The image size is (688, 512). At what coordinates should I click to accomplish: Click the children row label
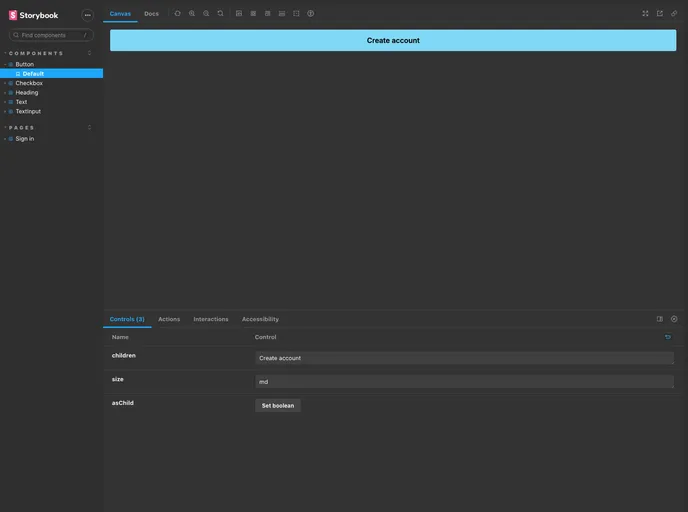pos(124,355)
